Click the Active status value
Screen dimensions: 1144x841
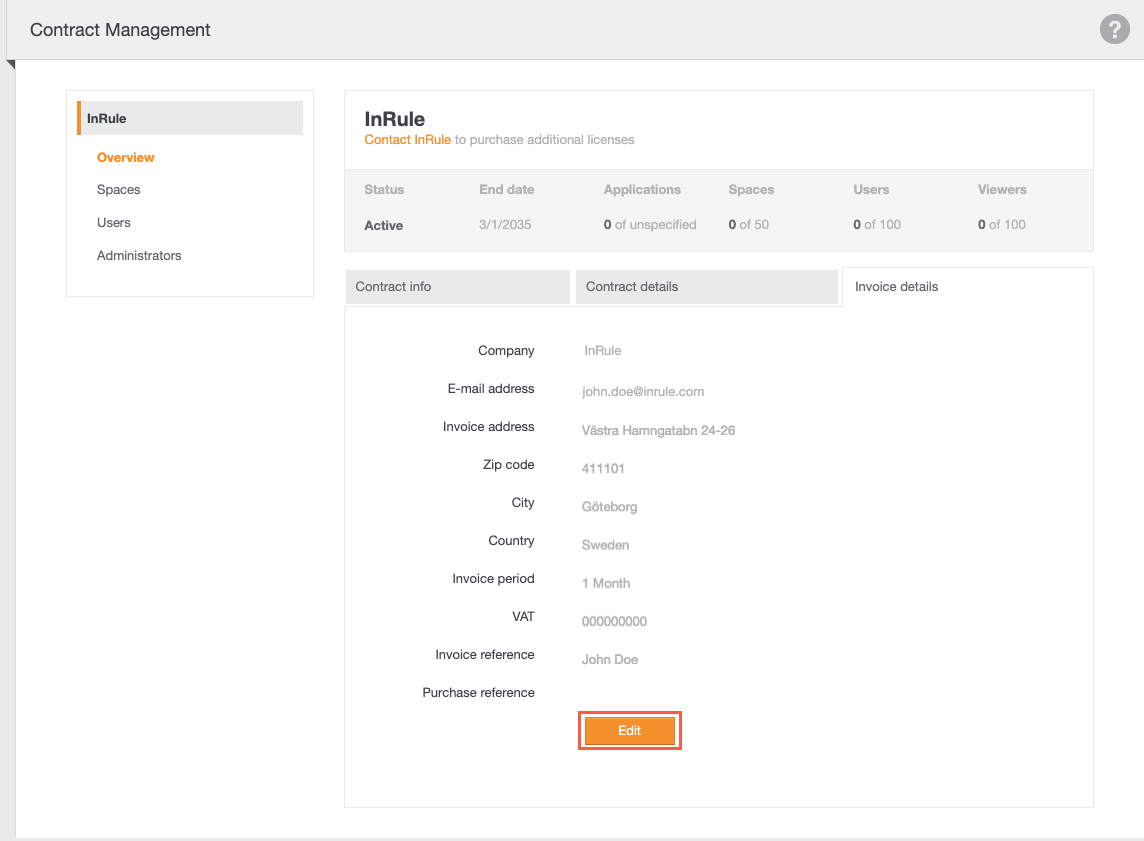pos(383,225)
